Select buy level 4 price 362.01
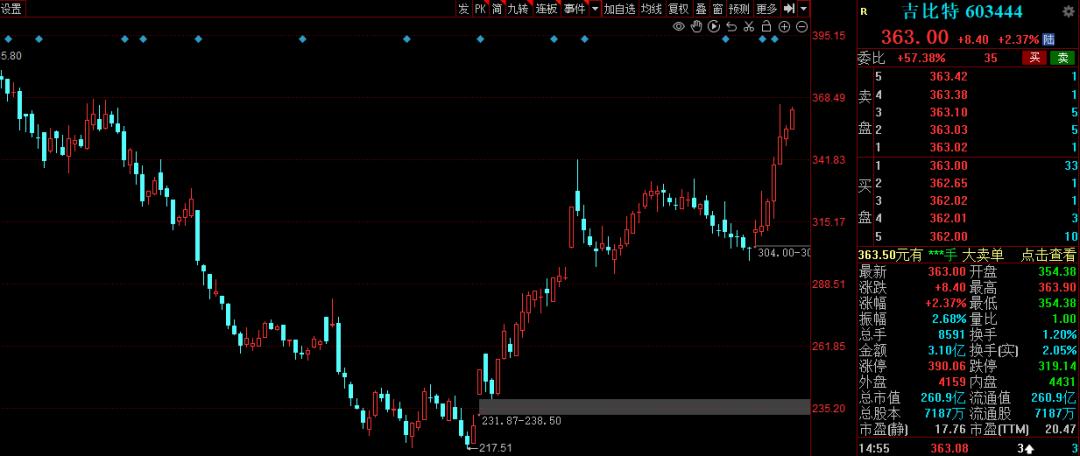The height and width of the screenshot is (456, 1080). click(x=948, y=219)
